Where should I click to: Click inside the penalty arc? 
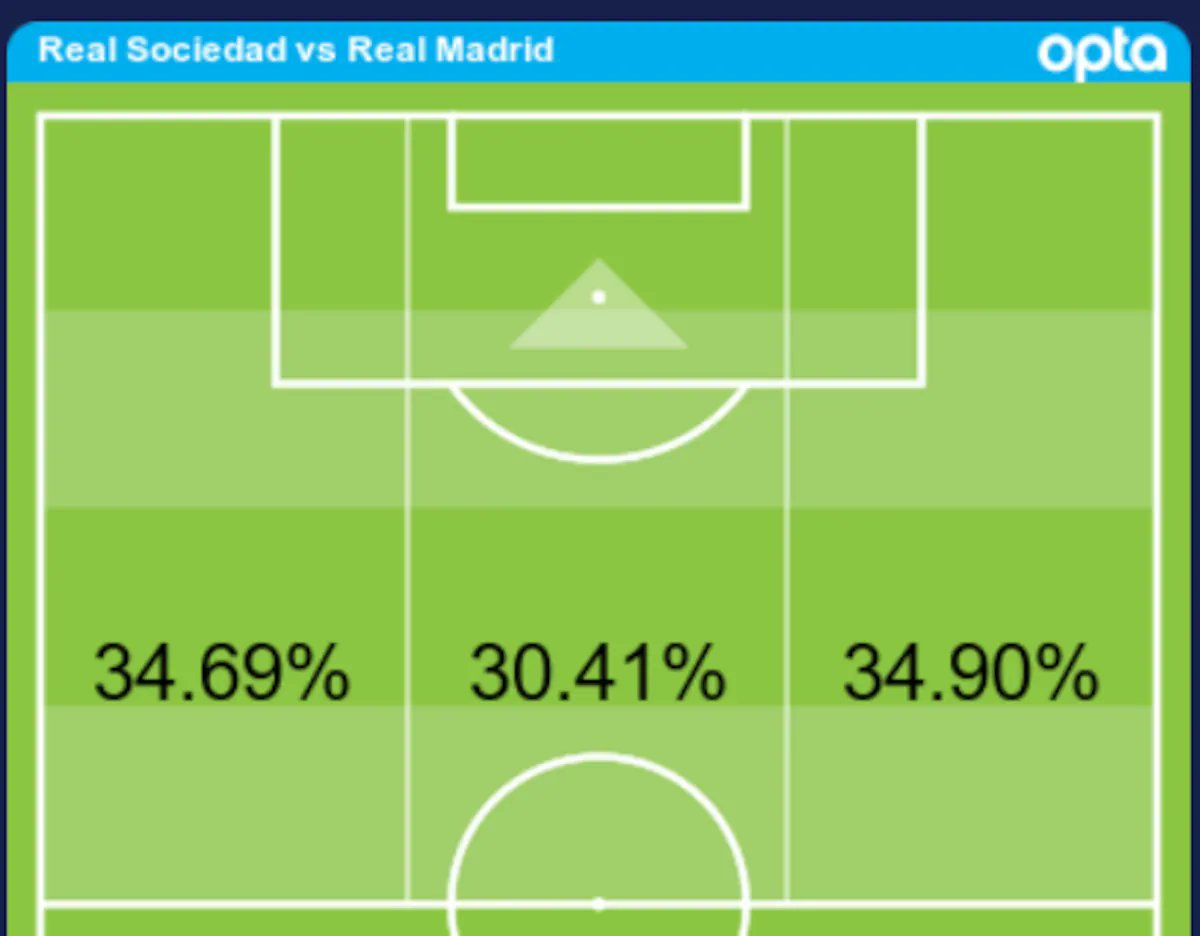[x=598, y=420]
